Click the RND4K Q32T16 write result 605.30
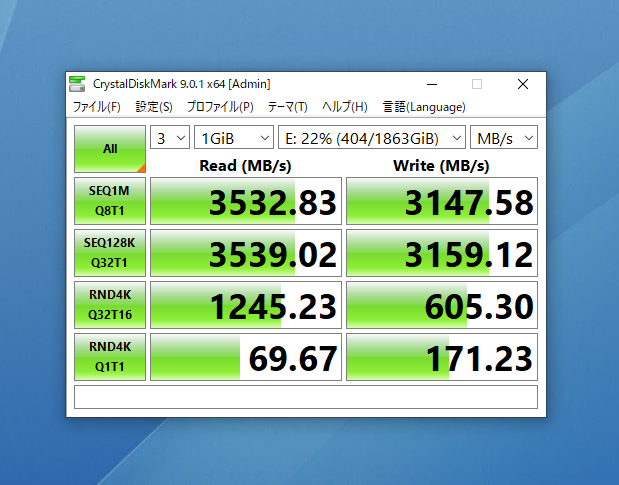This screenshot has width=619, height=485. [x=442, y=305]
